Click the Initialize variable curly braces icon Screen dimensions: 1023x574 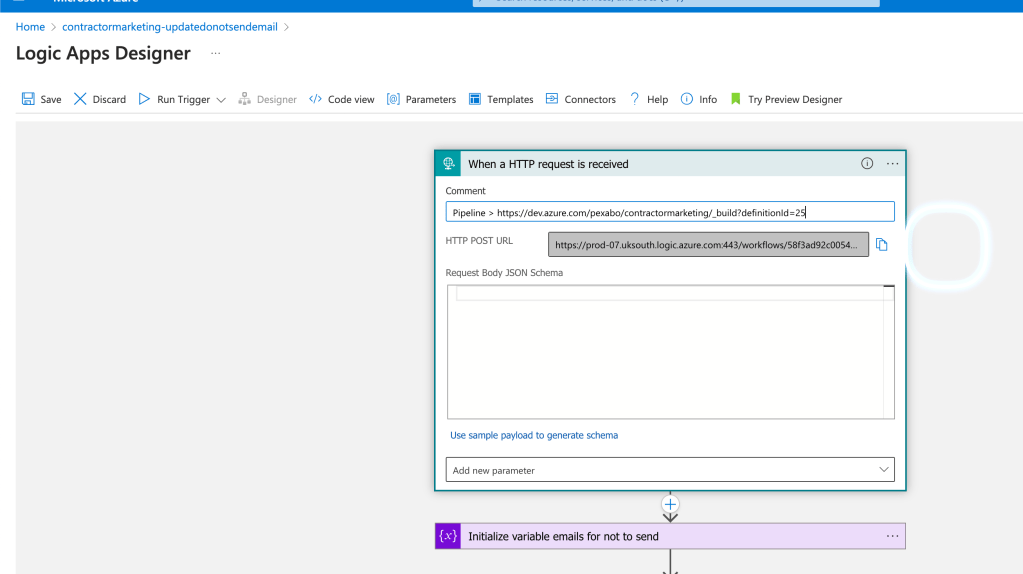[x=448, y=536]
